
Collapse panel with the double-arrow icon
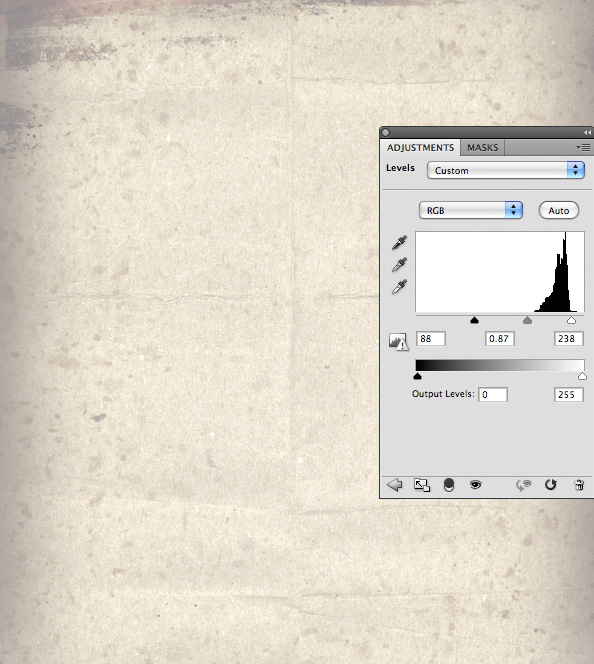[587, 133]
